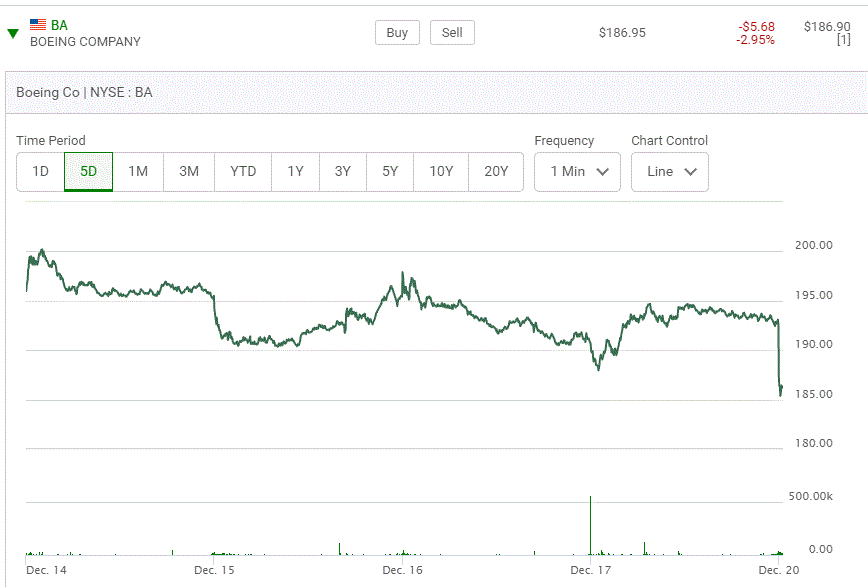This screenshot has height=587, width=868.
Task: Click the US flag icon beside BA
Action: (38, 24)
